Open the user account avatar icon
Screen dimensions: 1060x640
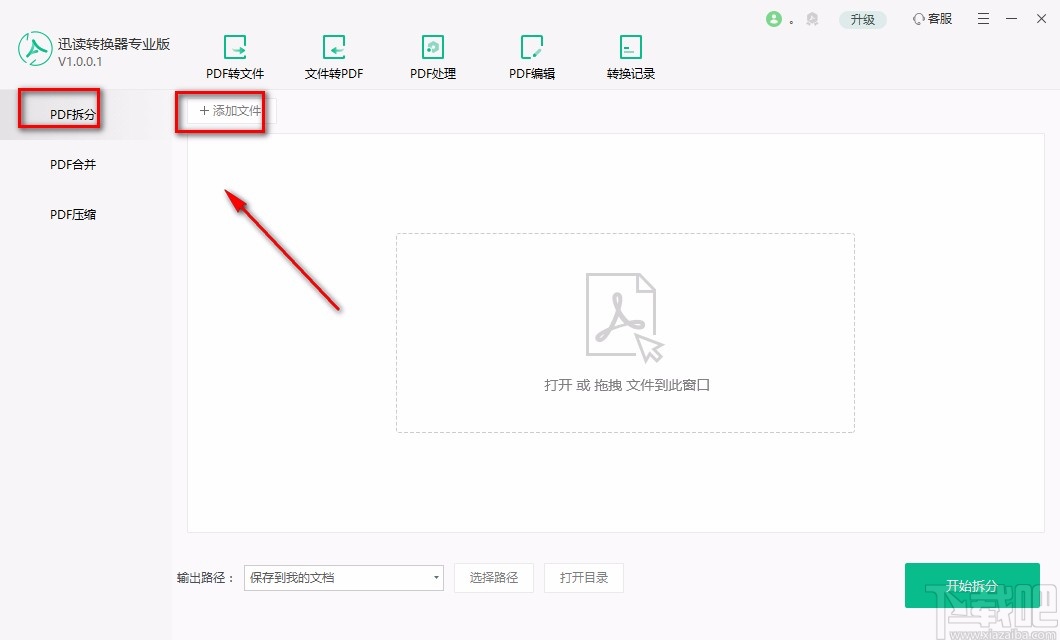pyautogui.click(x=776, y=18)
